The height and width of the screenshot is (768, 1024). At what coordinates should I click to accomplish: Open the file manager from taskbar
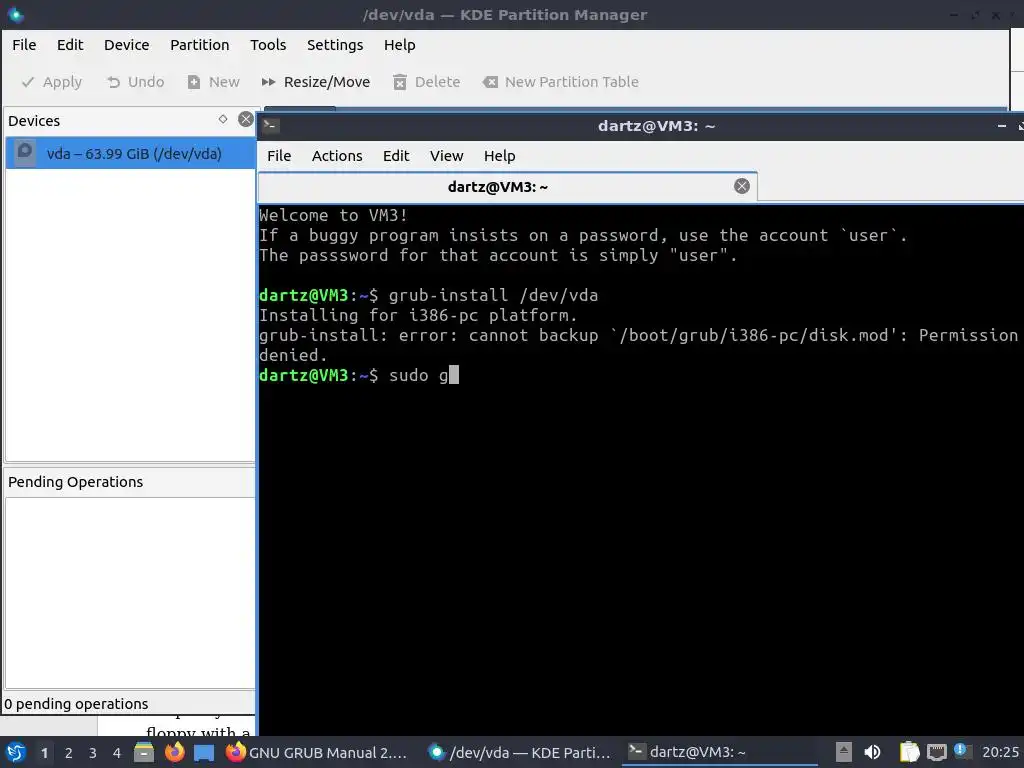coord(144,752)
